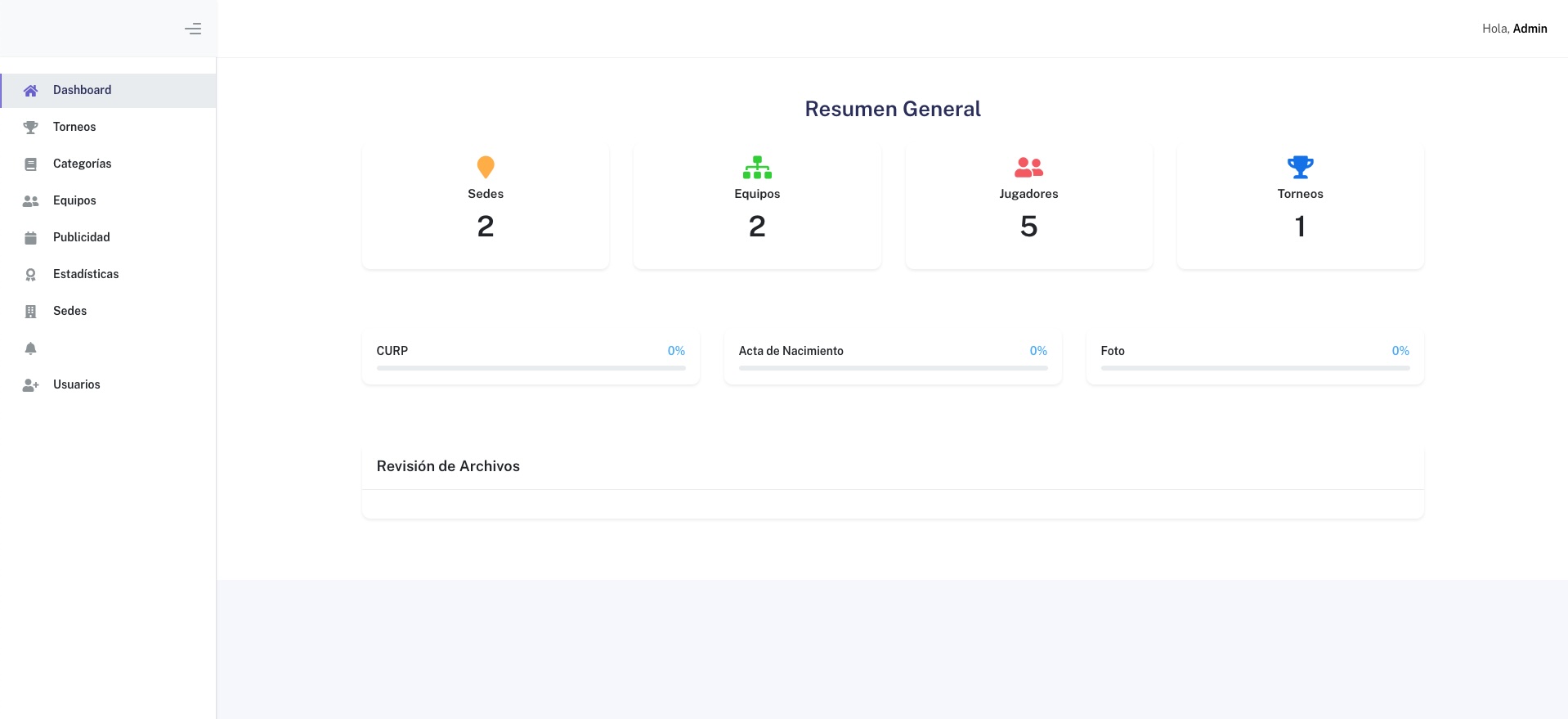The width and height of the screenshot is (1568, 719).
Task: Click the green Equipos hierarchy icon
Action: point(757,167)
